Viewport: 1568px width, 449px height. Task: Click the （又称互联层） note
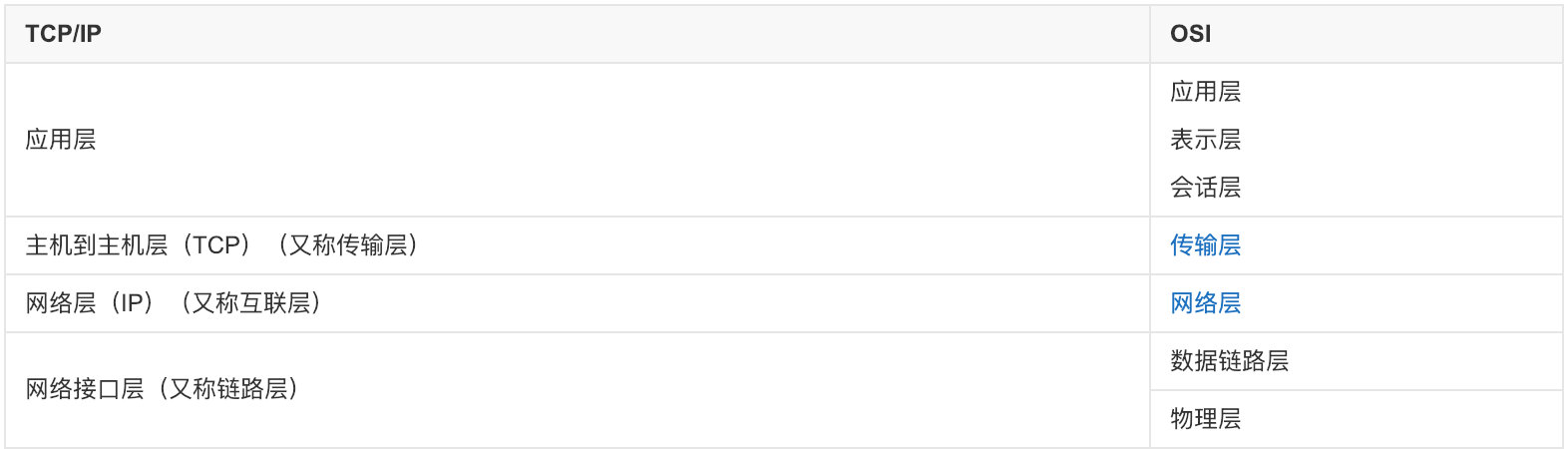[x=250, y=303]
